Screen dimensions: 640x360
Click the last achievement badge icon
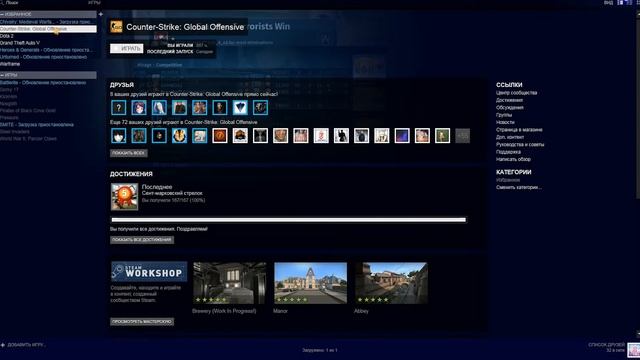(x=124, y=197)
